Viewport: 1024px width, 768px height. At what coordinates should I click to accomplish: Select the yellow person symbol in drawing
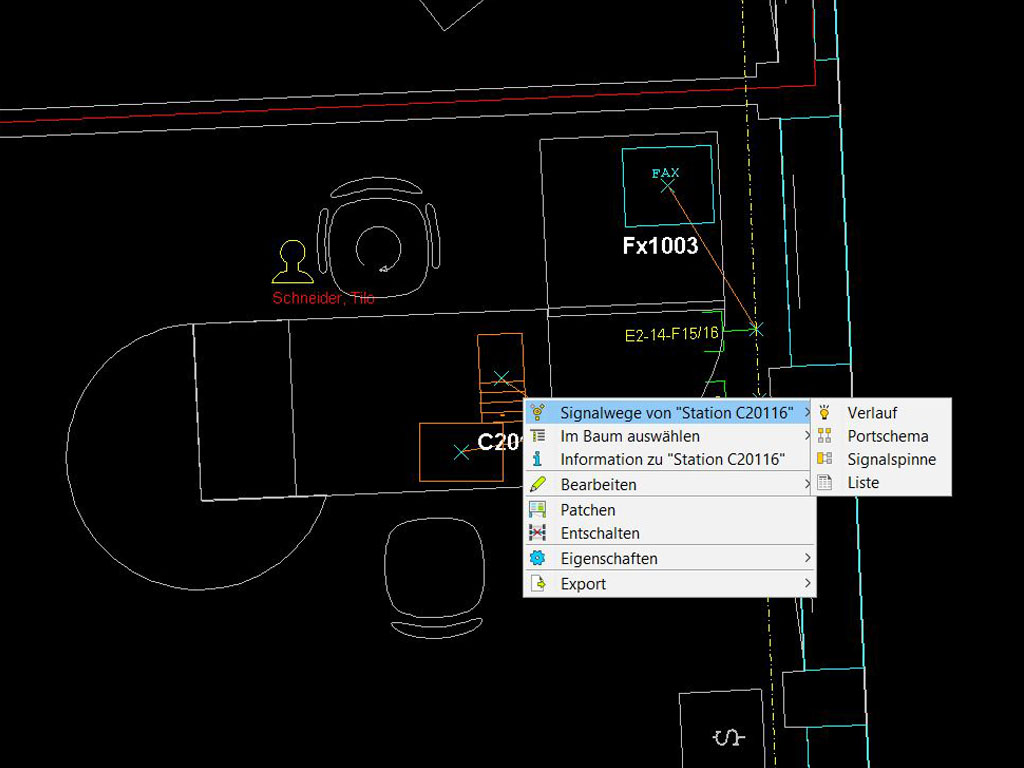(x=293, y=262)
